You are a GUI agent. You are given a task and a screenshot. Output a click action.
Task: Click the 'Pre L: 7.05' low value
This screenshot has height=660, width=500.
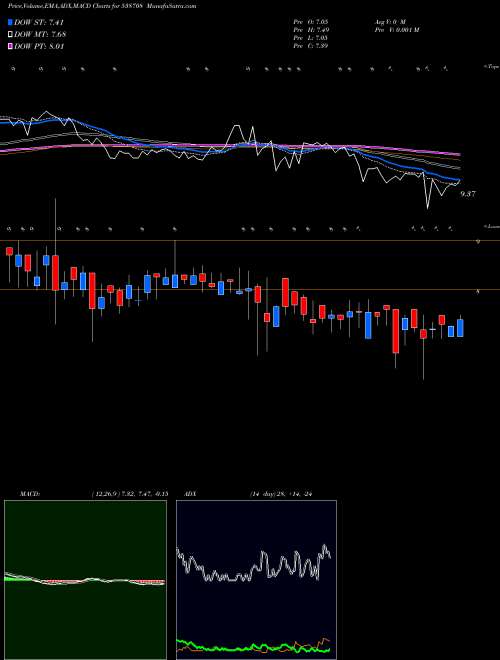pos(311,38)
